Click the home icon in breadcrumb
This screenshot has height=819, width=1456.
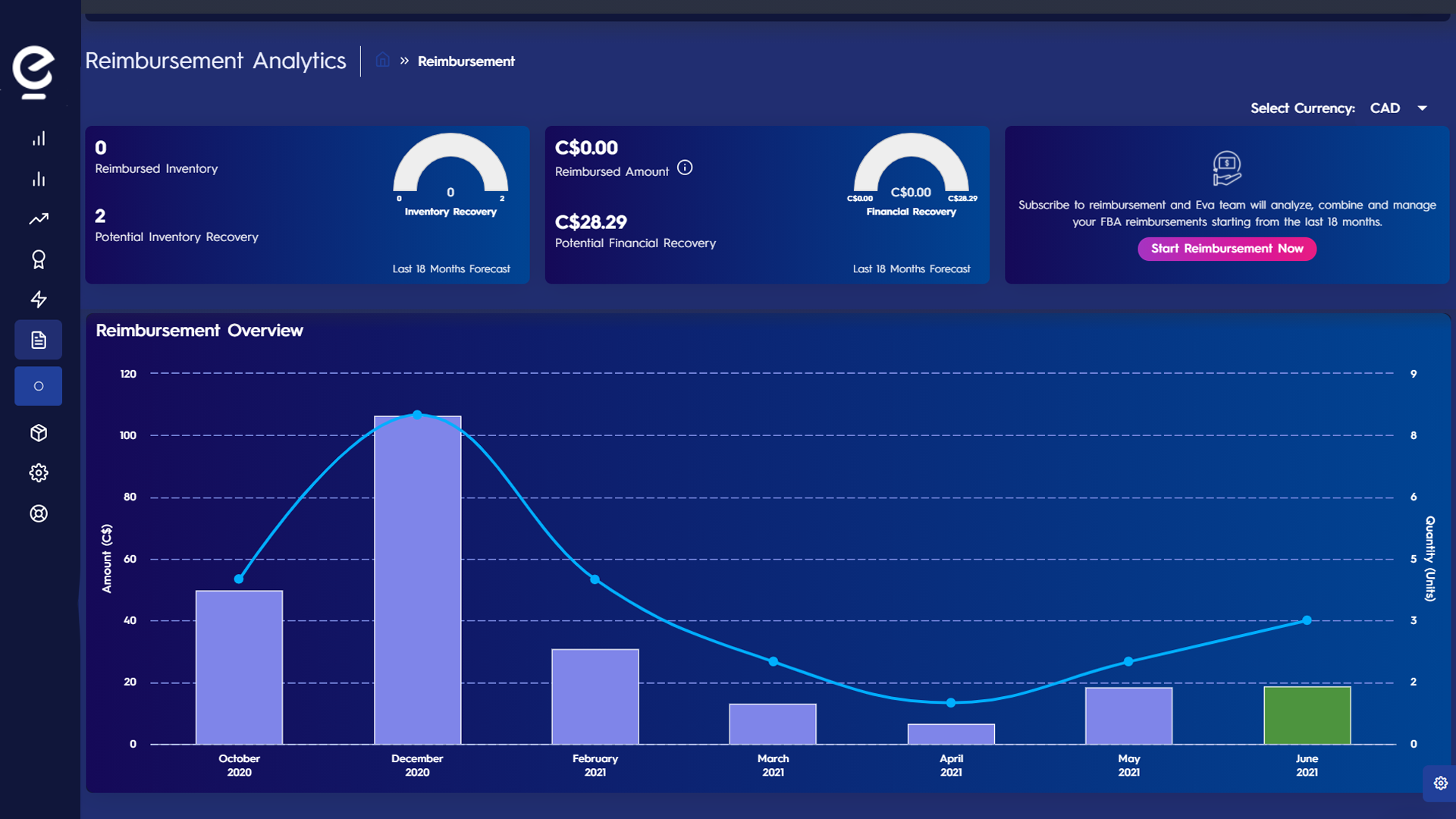click(x=381, y=61)
